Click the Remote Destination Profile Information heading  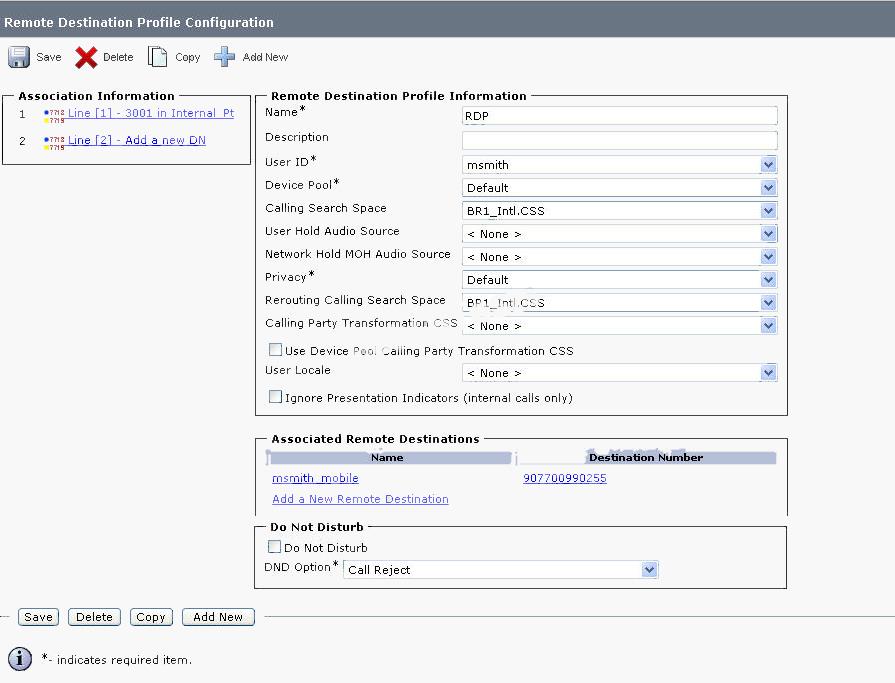click(x=398, y=96)
